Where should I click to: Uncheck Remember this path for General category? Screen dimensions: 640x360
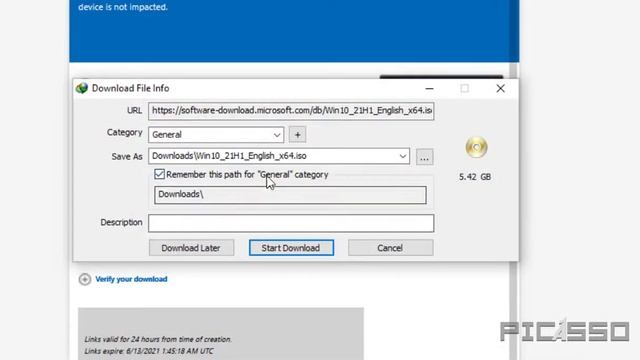tap(159, 174)
